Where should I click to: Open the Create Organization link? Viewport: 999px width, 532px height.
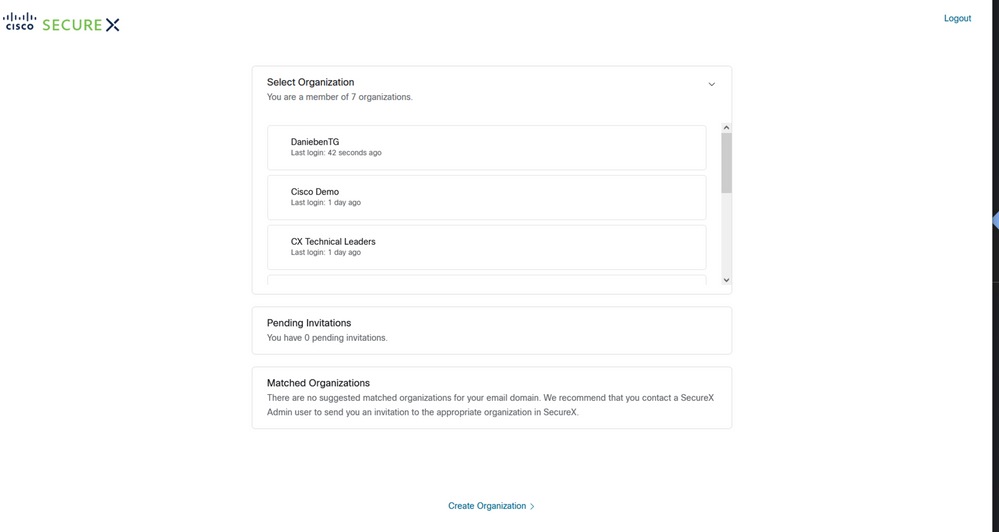tap(486, 506)
